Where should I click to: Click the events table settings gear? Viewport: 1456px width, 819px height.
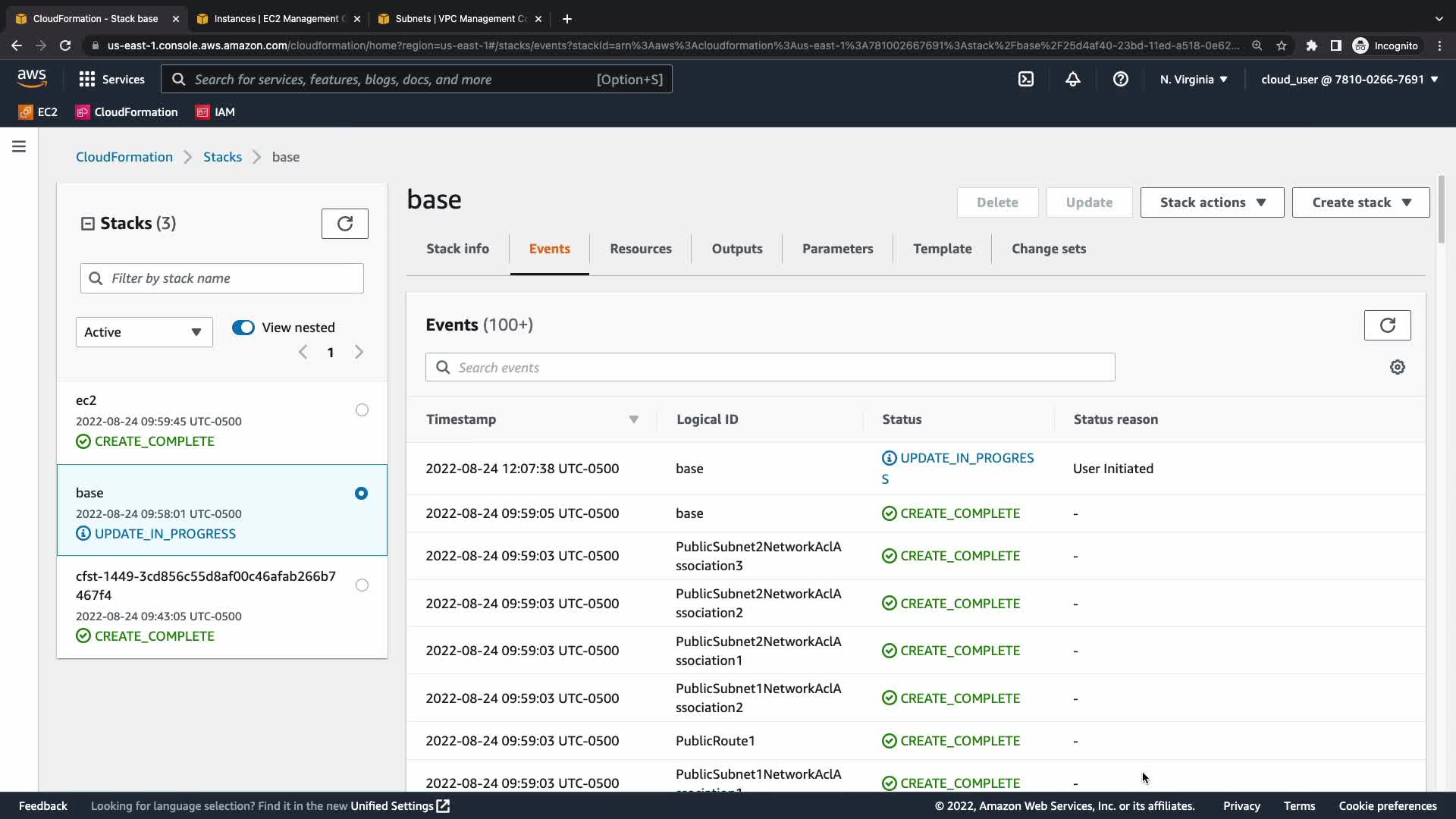tap(1397, 367)
